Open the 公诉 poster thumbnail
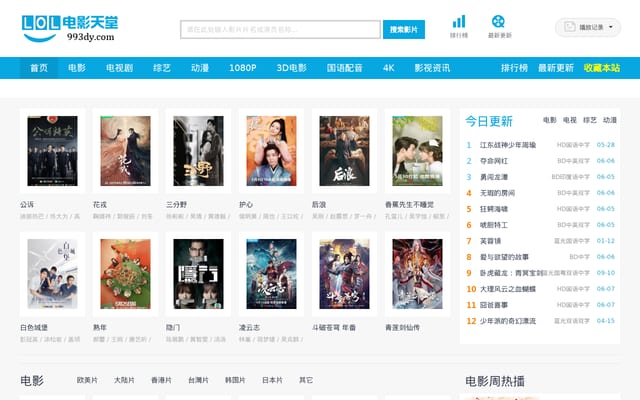 click(x=52, y=151)
